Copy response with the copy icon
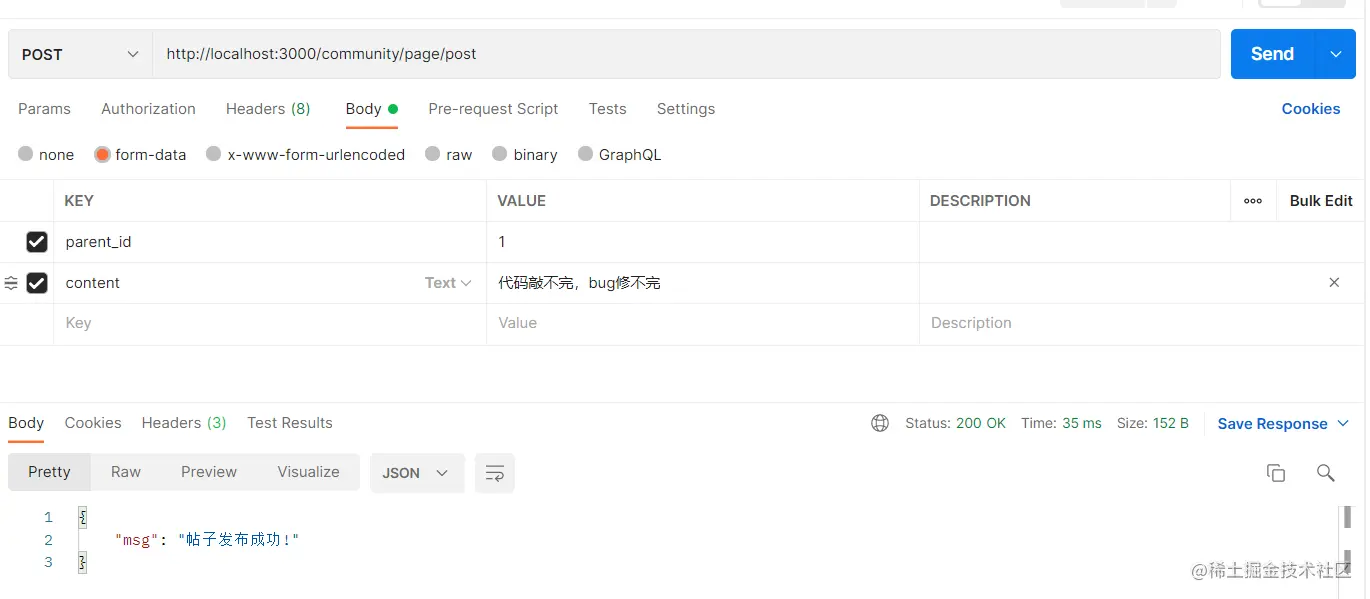Viewport: 1370px width, 599px height. pos(1276,473)
